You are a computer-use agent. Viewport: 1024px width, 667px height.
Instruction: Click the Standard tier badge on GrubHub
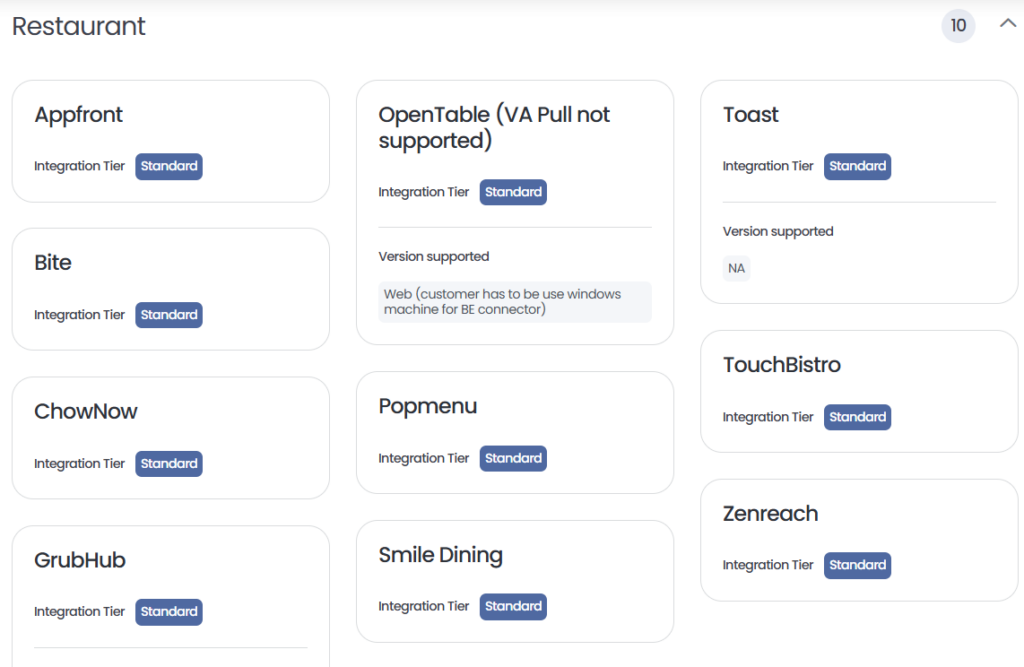pos(169,612)
